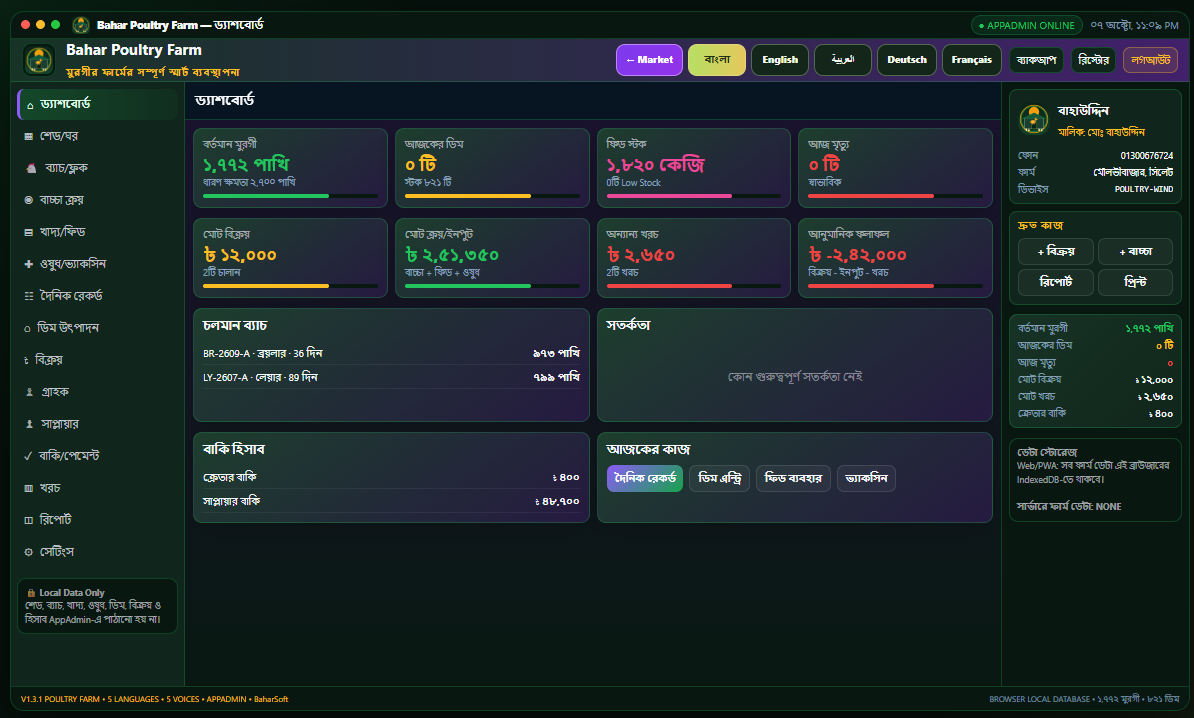Click the আজ মৃত্যু ০ টি card
The image size is (1194, 718).
tap(896, 168)
